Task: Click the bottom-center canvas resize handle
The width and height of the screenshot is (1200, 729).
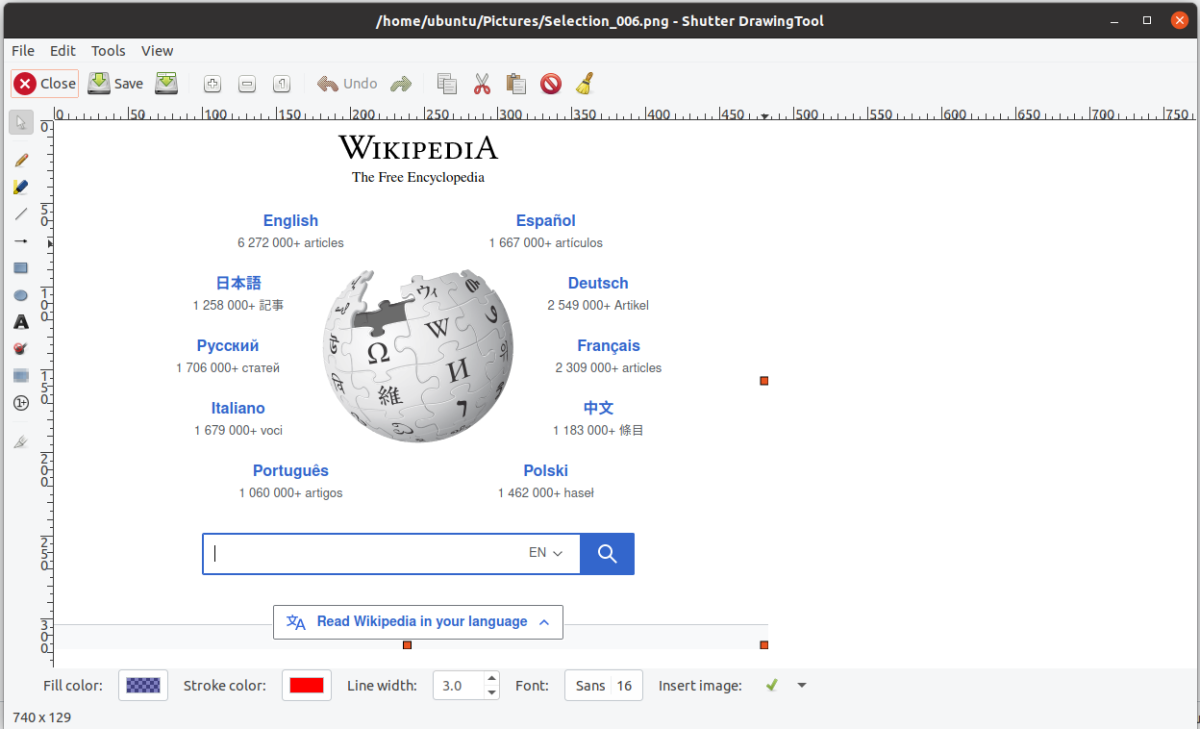Action: (x=407, y=645)
